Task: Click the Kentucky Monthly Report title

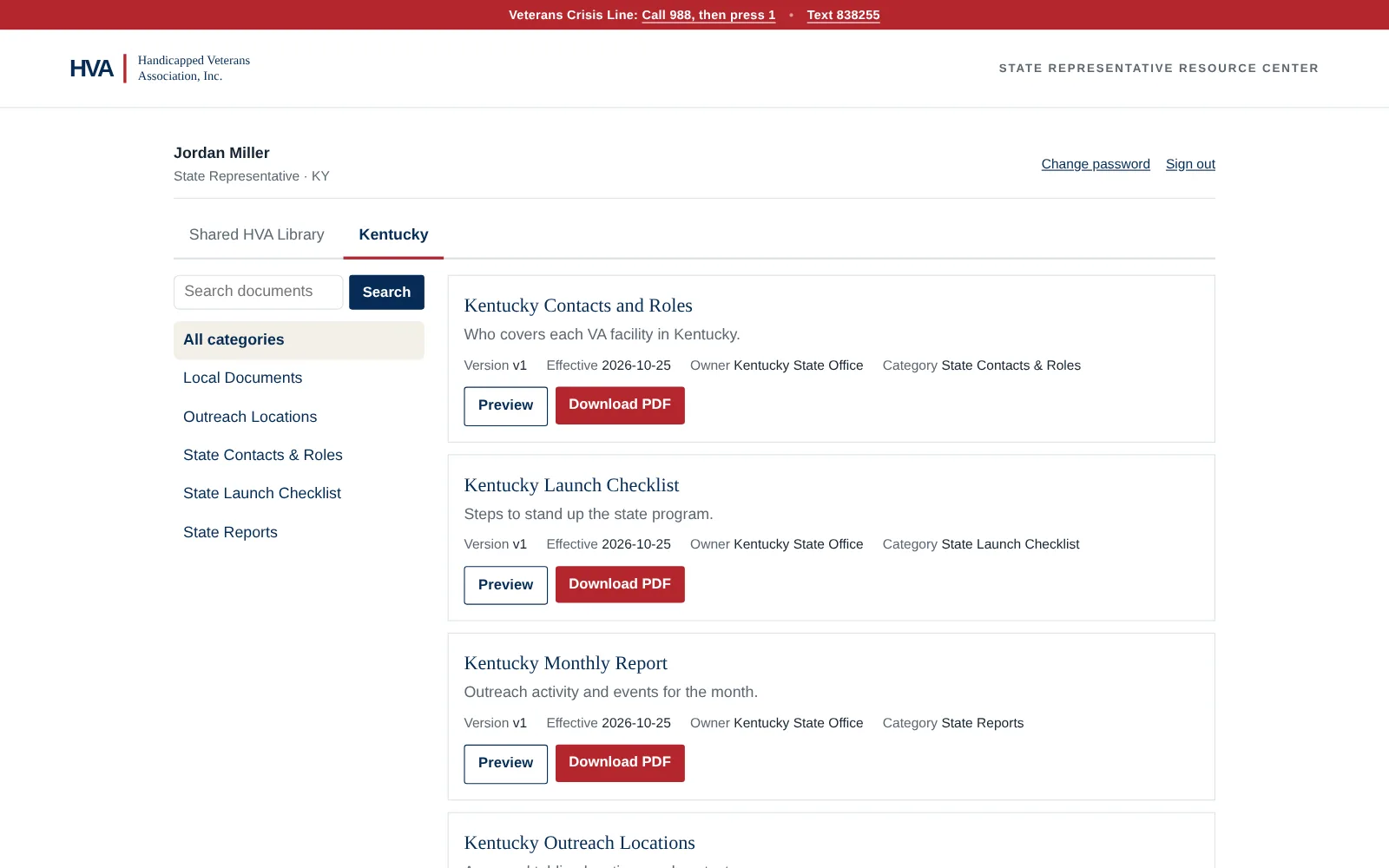Action: [565, 663]
